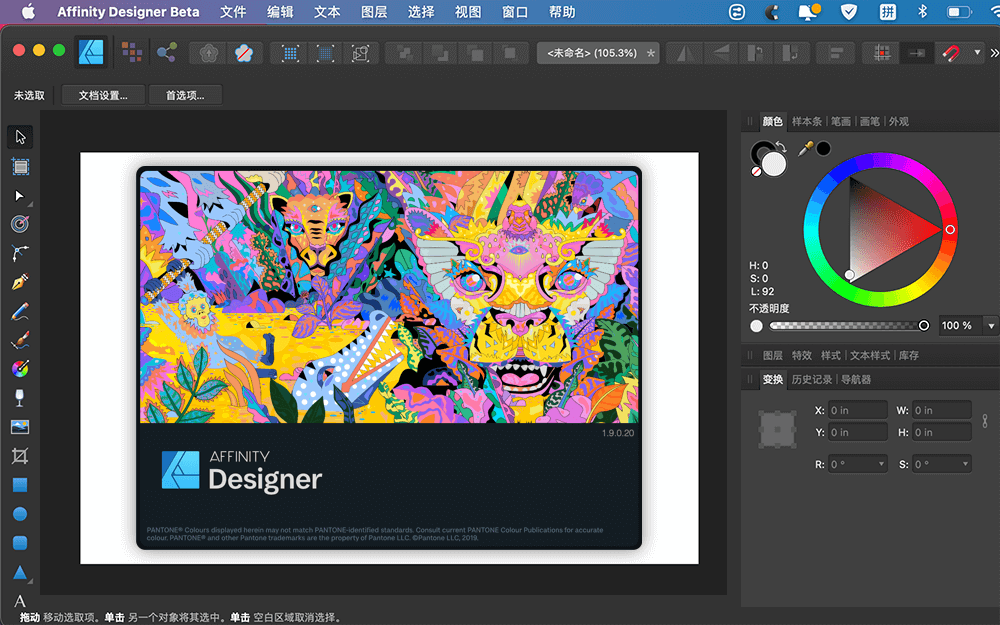Select the Ellipse shape tool
This screenshot has height=625, width=1000.
20,513
